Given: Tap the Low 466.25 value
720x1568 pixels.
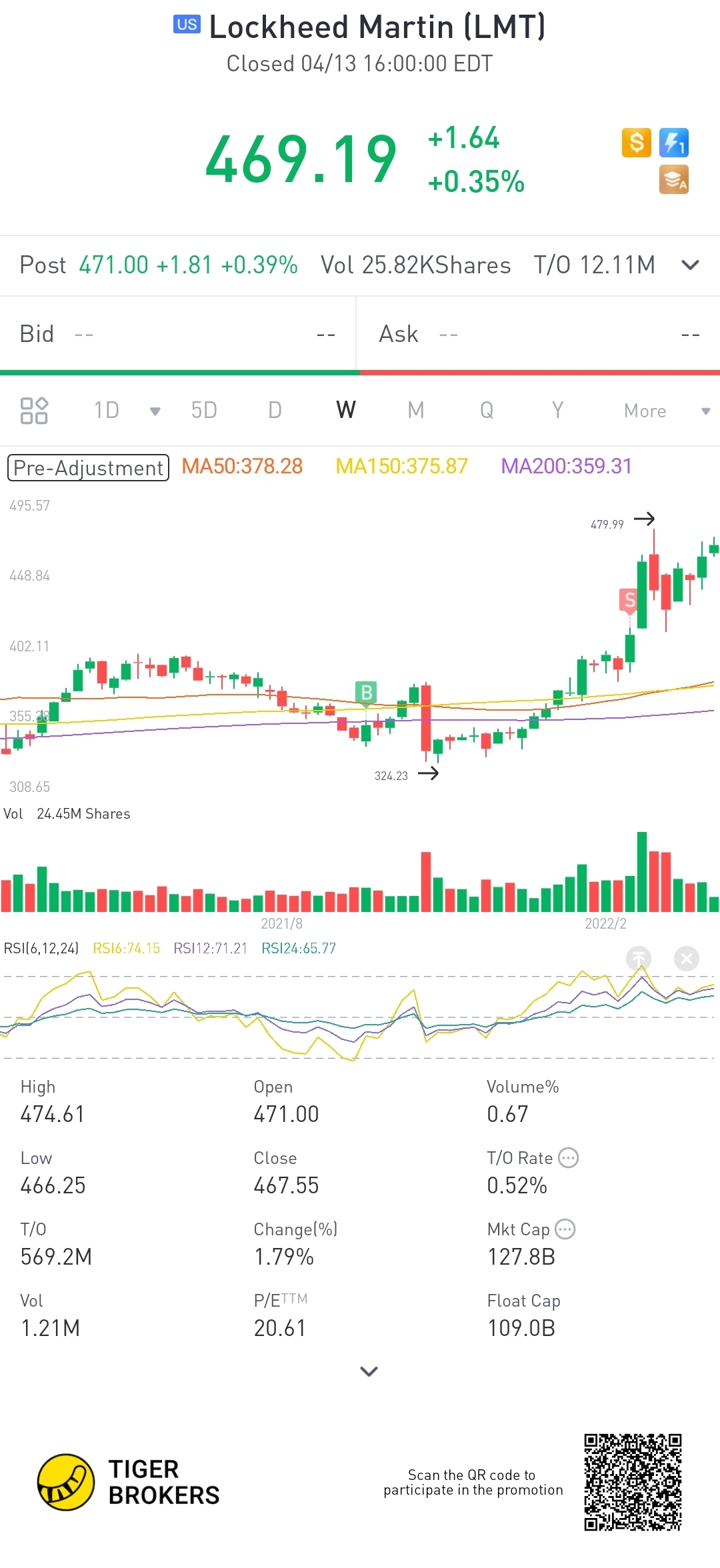Looking at the screenshot, I should pyautogui.click(x=53, y=1185).
